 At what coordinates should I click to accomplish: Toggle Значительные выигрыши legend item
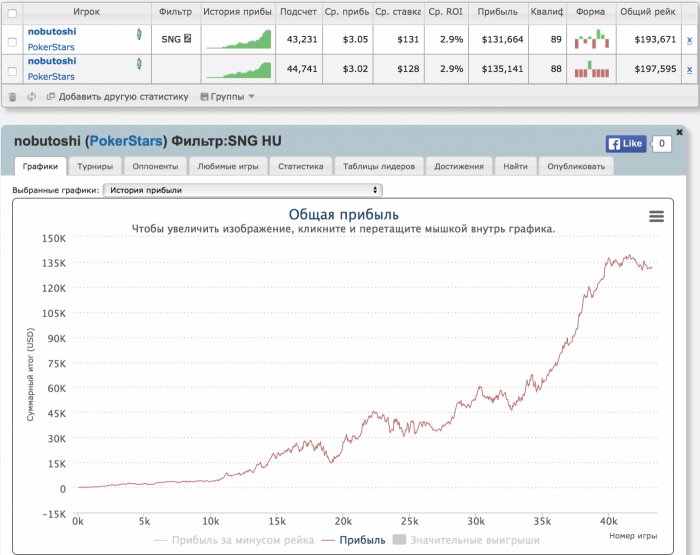(467, 540)
